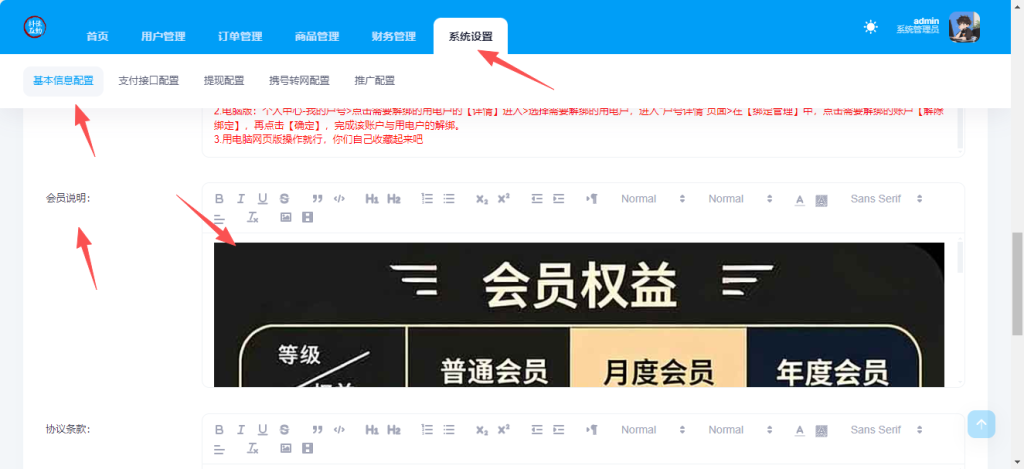Pick text color in 协议条款 editor
Image resolution: width=1024 pixels, height=469 pixels.
pyautogui.click(x=800, y=430)
